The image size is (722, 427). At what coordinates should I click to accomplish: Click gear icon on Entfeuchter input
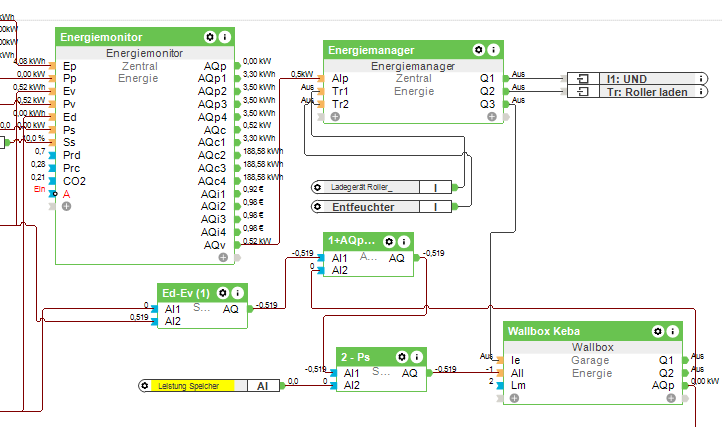tap(317, 207)
